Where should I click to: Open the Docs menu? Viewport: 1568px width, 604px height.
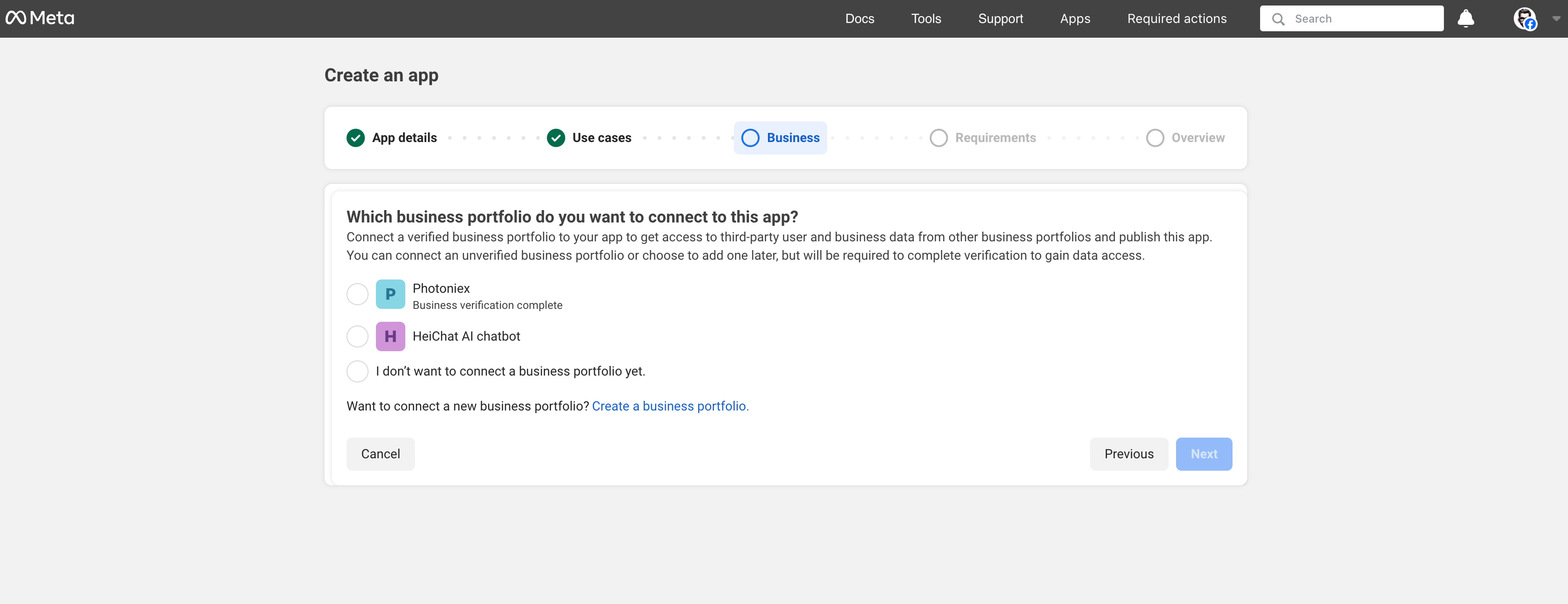point(859,19)
